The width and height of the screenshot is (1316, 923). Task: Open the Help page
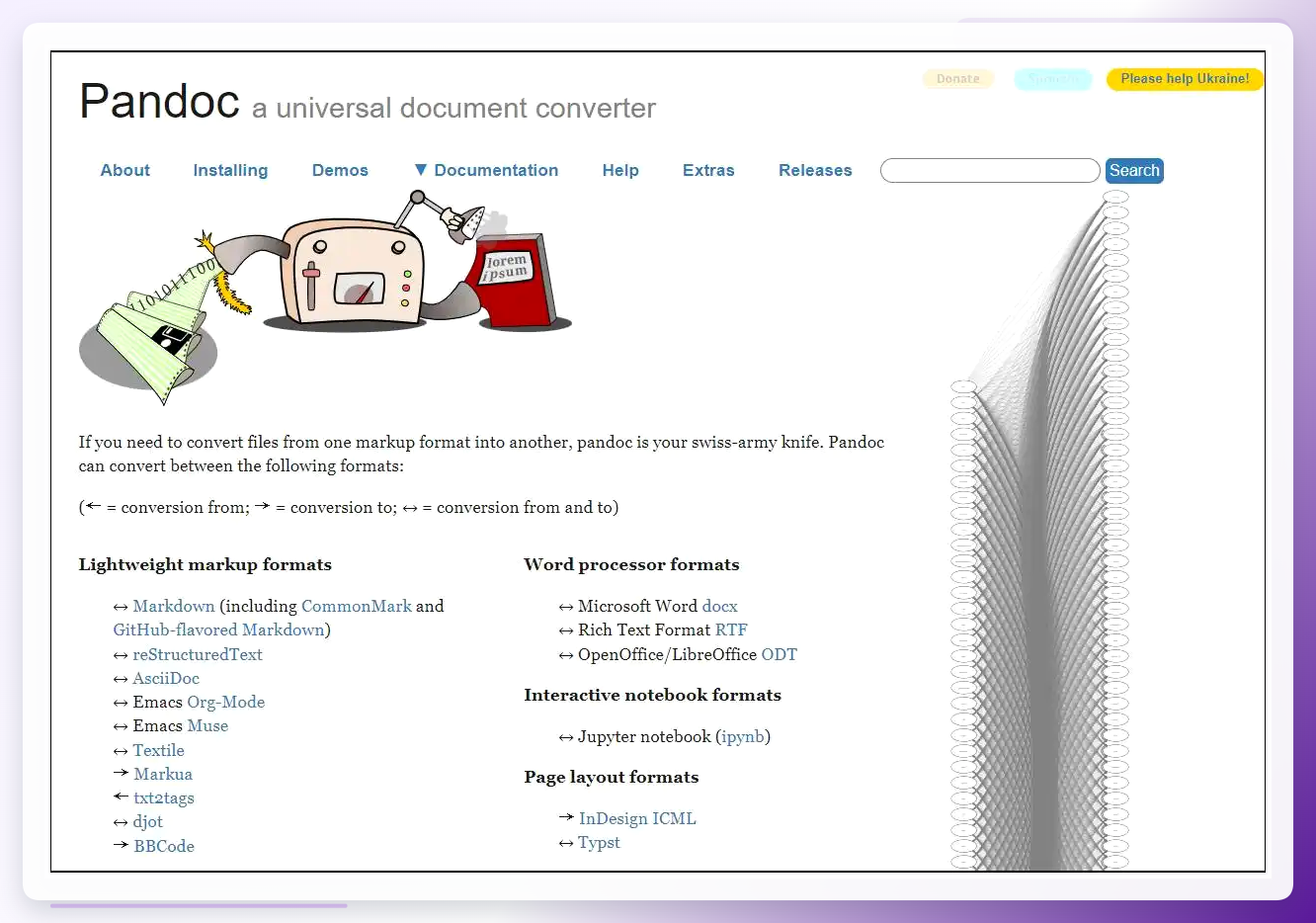coord(620,170)
